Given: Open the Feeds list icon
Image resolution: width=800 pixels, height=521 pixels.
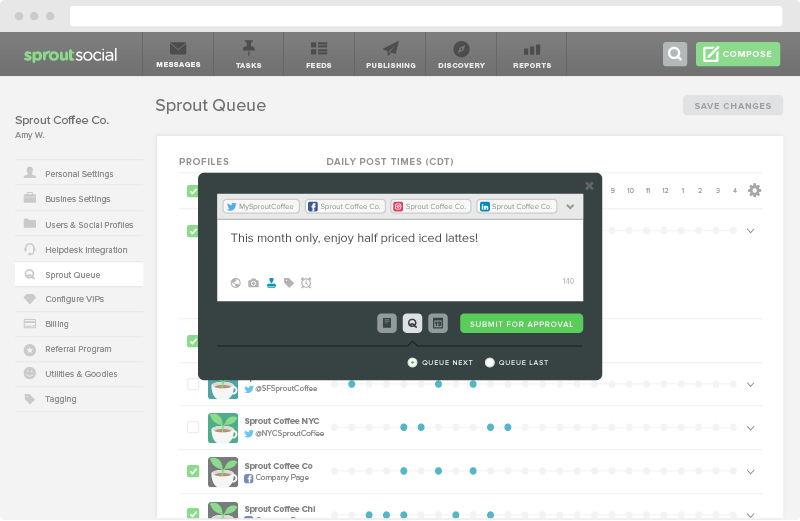Looking at the screenshot, I should [319, 48].
